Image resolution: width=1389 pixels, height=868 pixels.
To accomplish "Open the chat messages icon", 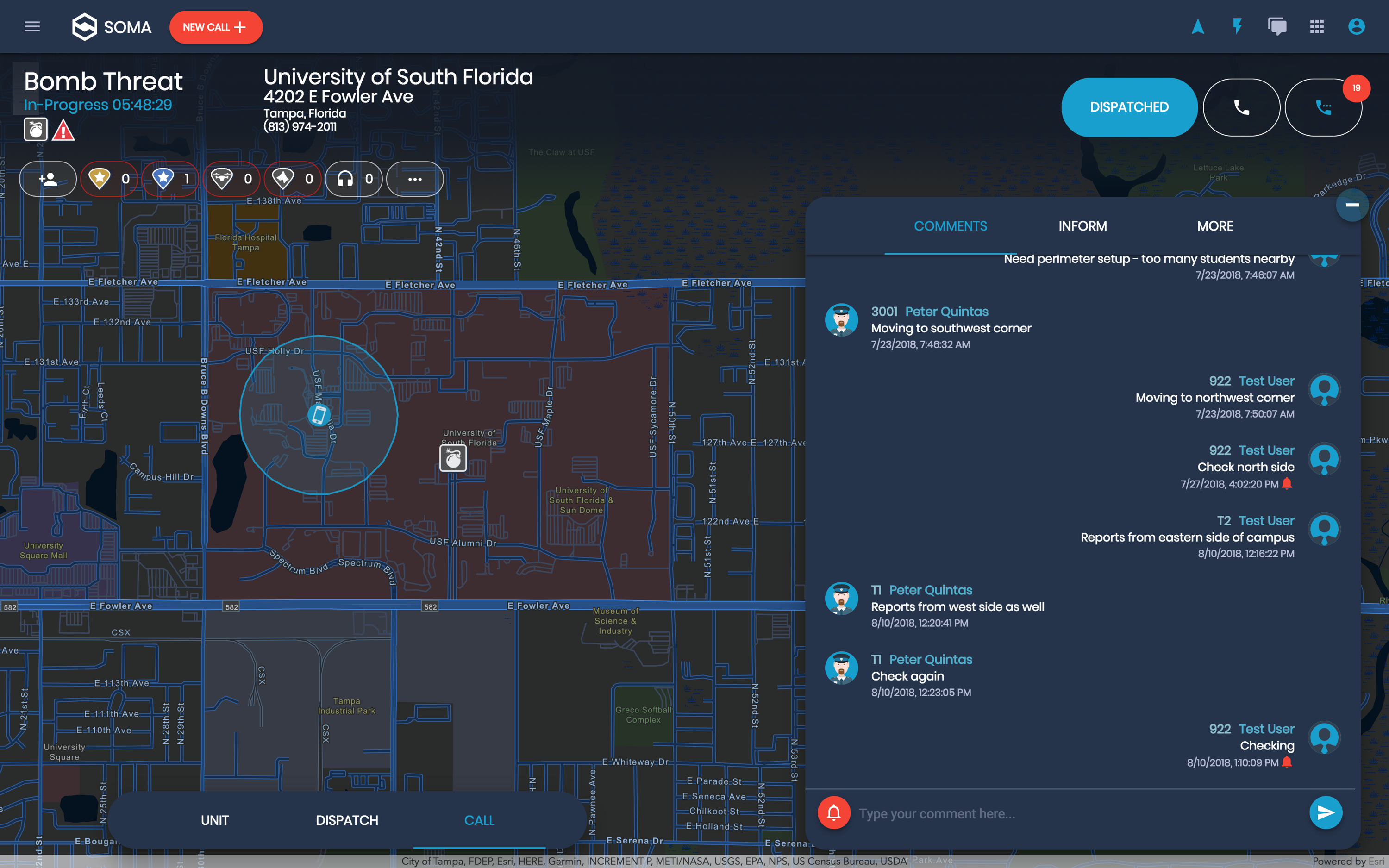I will 1277,27.
